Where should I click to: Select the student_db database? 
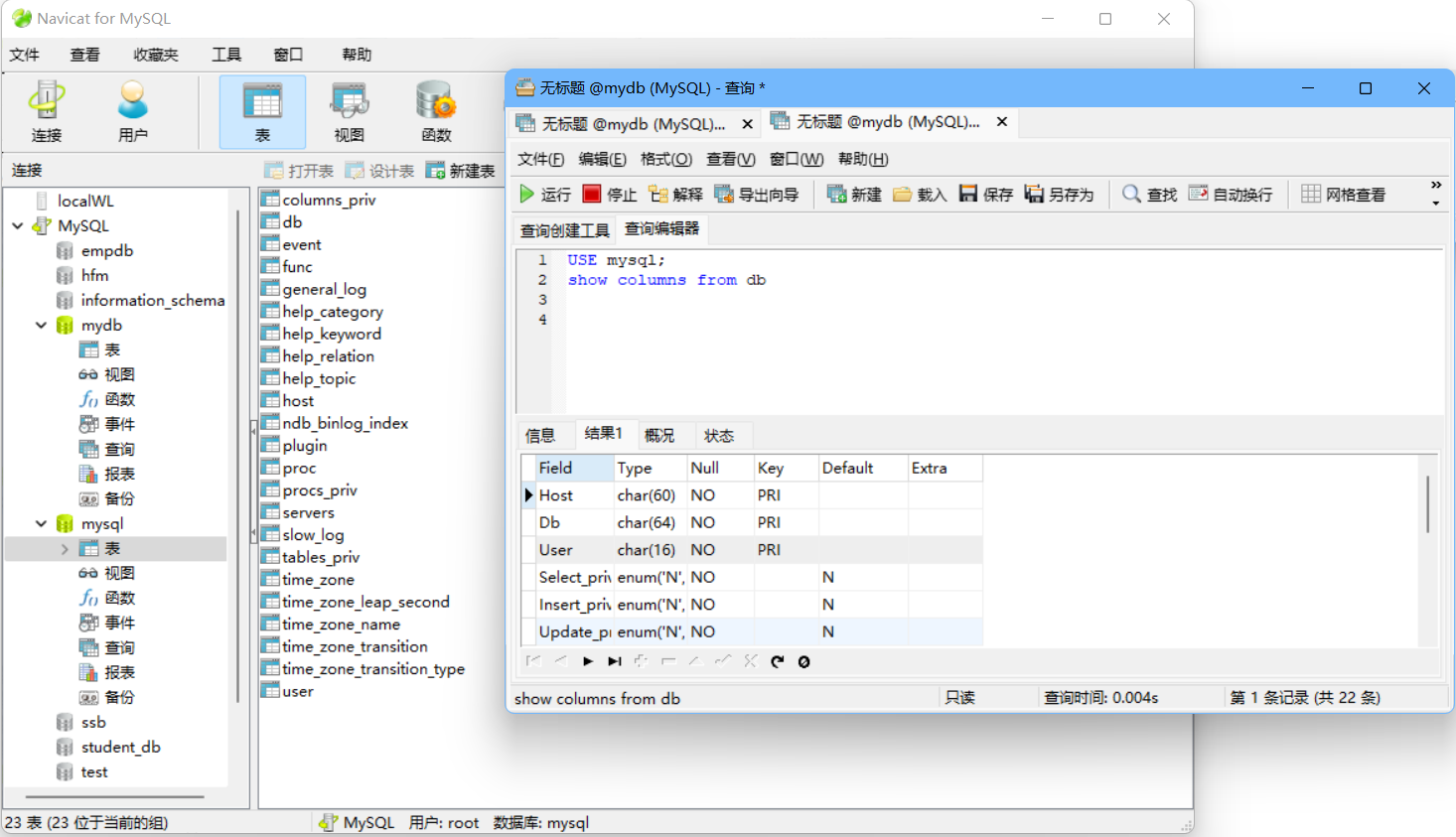pyautogui.click(x=120, y=748)
